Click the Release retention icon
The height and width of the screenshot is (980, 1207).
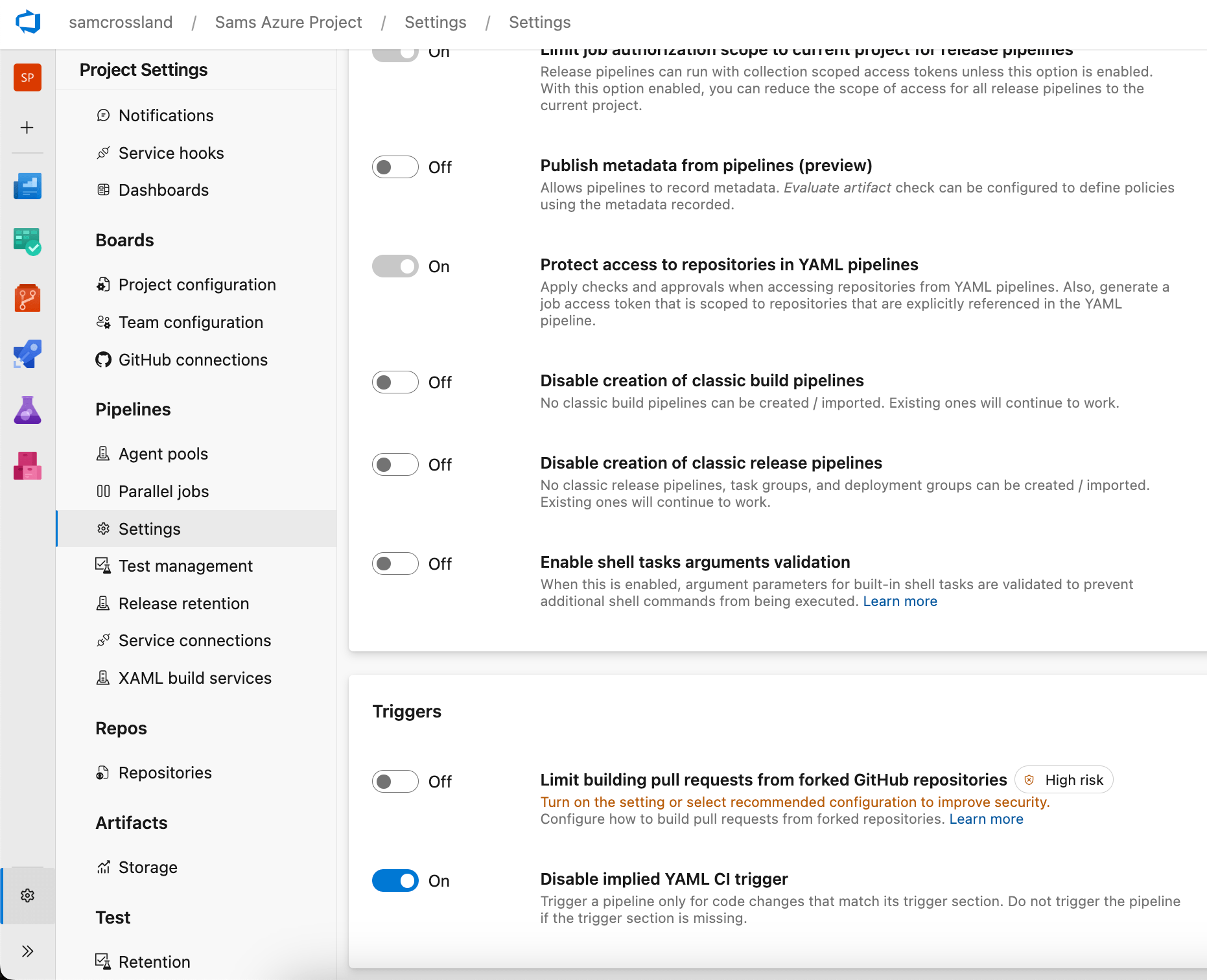point(103,603)
